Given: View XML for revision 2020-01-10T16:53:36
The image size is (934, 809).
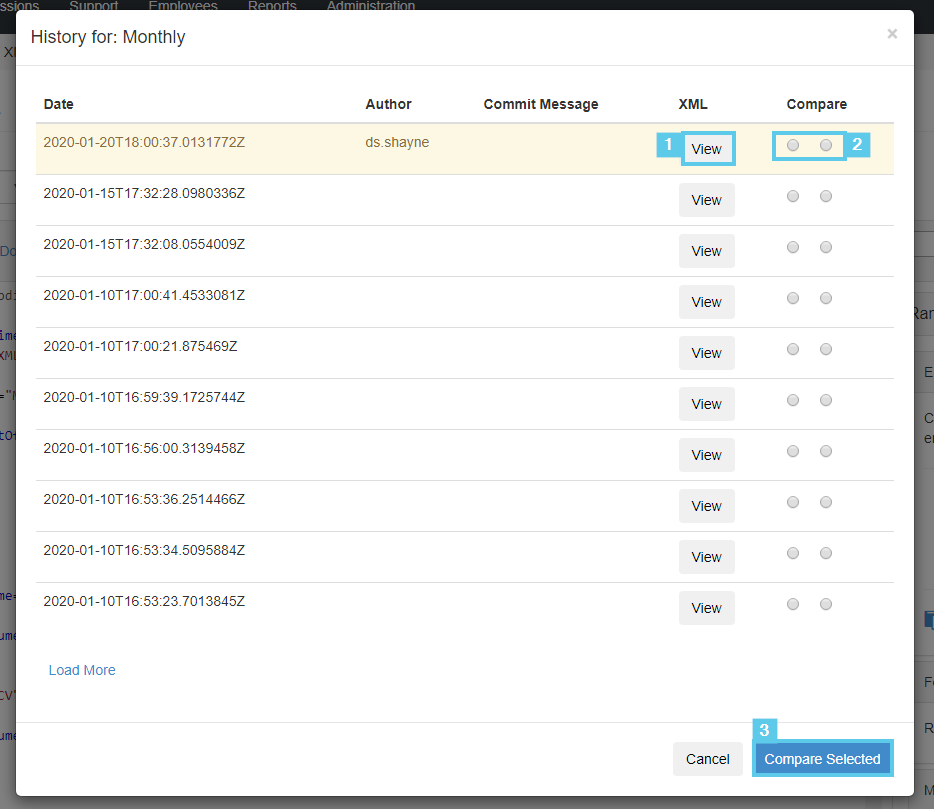Looking at the screenshot, I should tap(706, 506).
